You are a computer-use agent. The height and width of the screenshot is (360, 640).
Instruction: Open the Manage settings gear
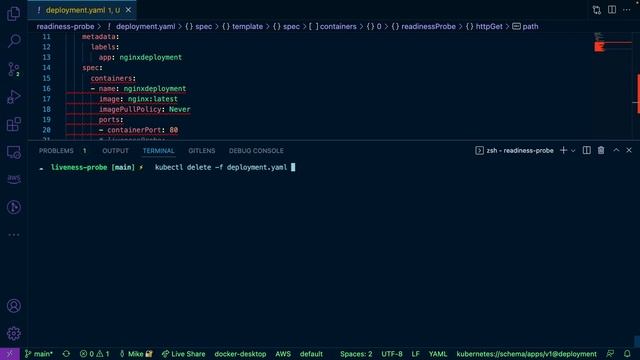(13, 333)
